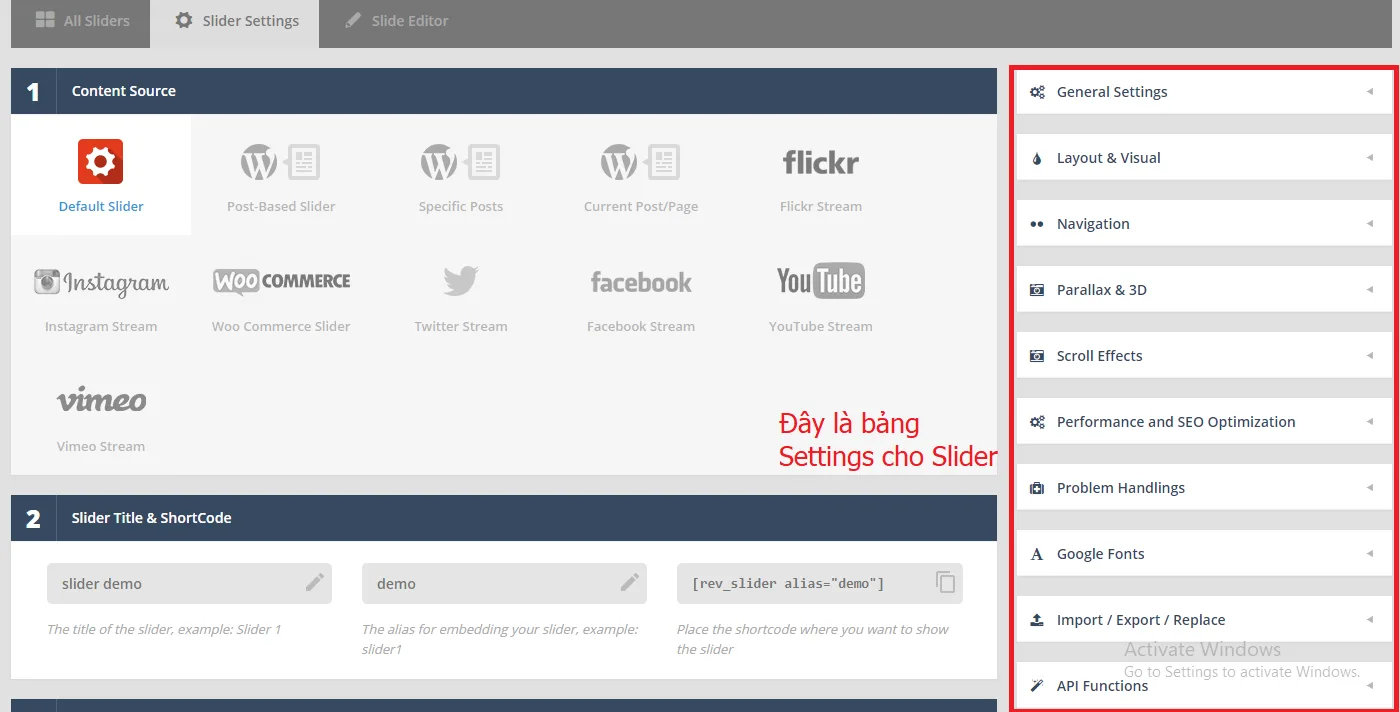
Task: Click the Problem Handlings medkit icon
Action: [1037, 488]
